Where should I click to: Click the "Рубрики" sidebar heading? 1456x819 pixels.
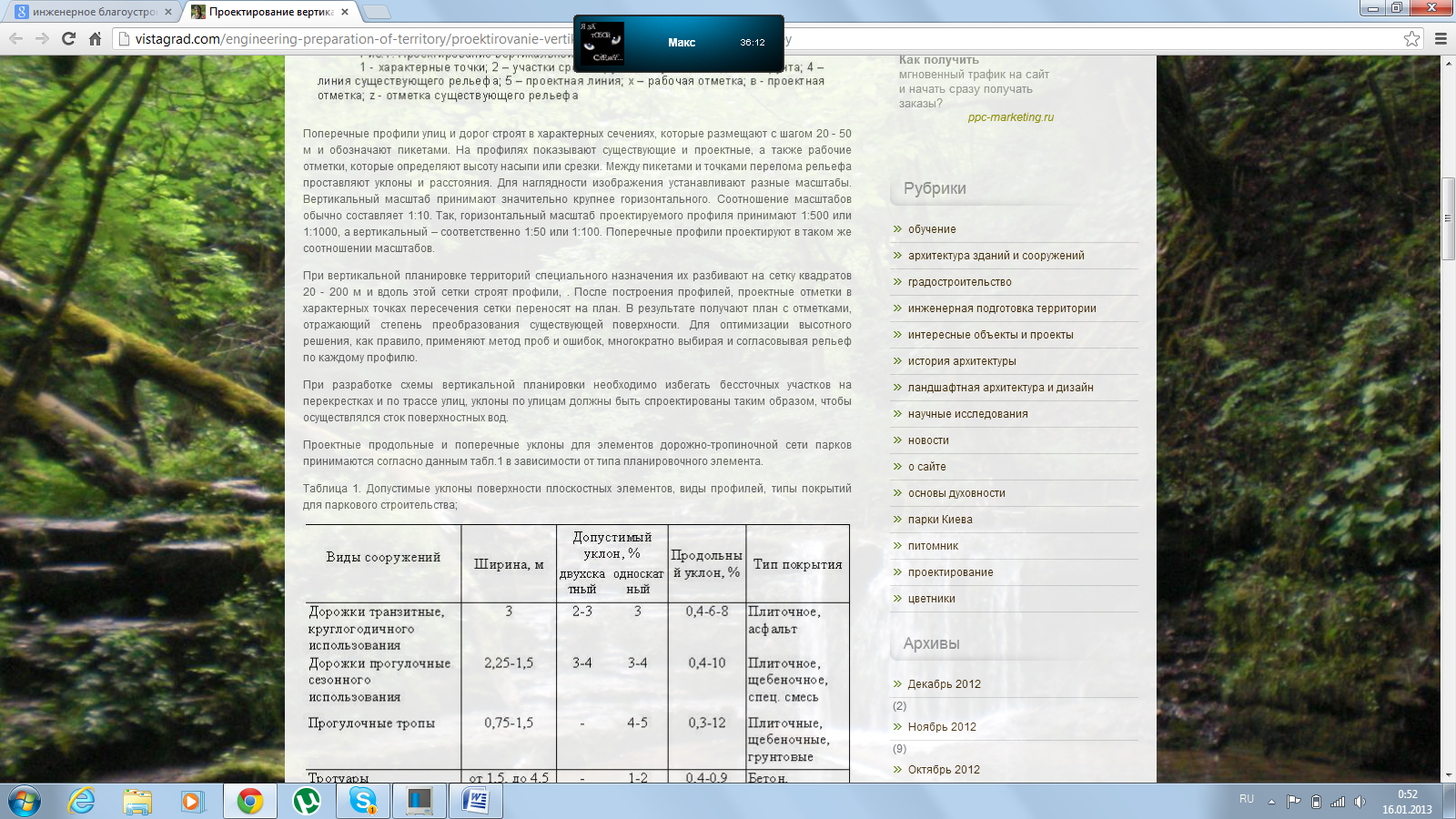(935, 188)
